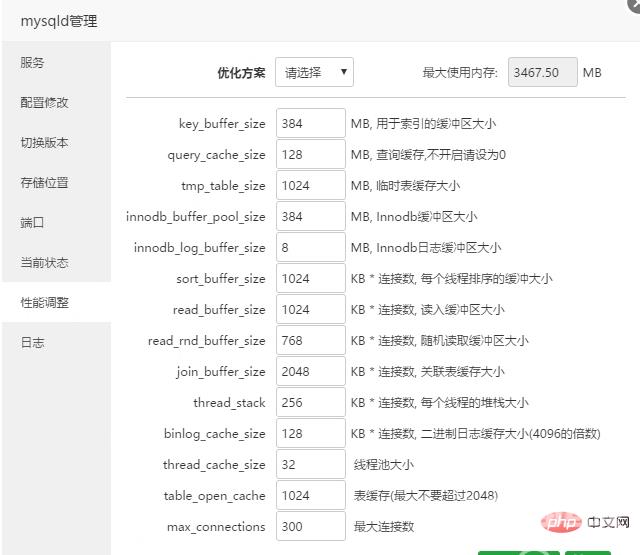Click the key_buffer_size input field
The width and height of the screenshot is (640, 555).
(310, 124)
